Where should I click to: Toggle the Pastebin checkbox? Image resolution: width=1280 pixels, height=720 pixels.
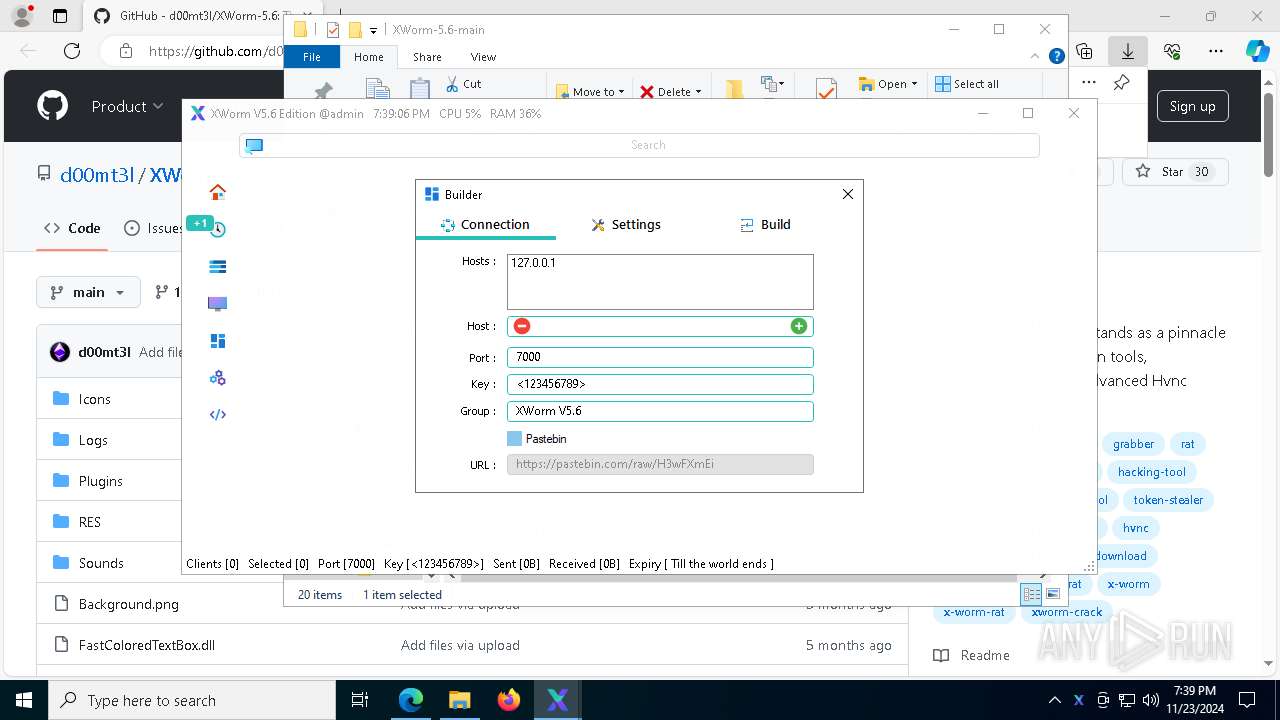tap(514, 438)
